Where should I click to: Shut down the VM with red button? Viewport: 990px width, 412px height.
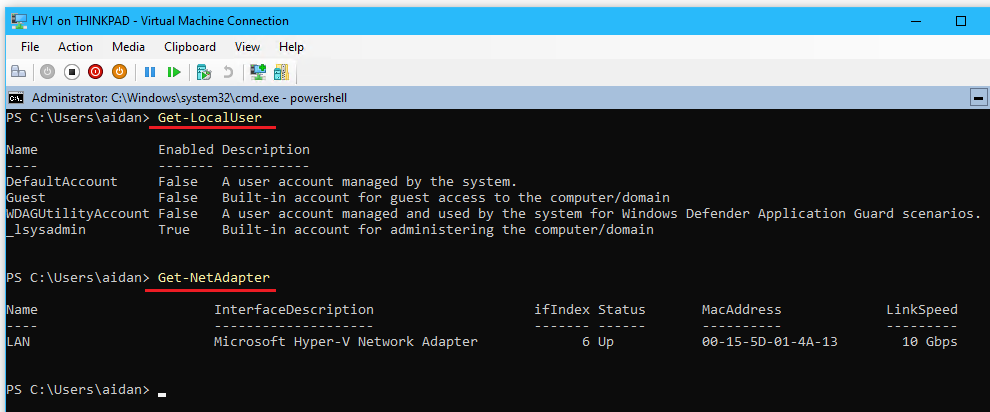coord(95,72)
